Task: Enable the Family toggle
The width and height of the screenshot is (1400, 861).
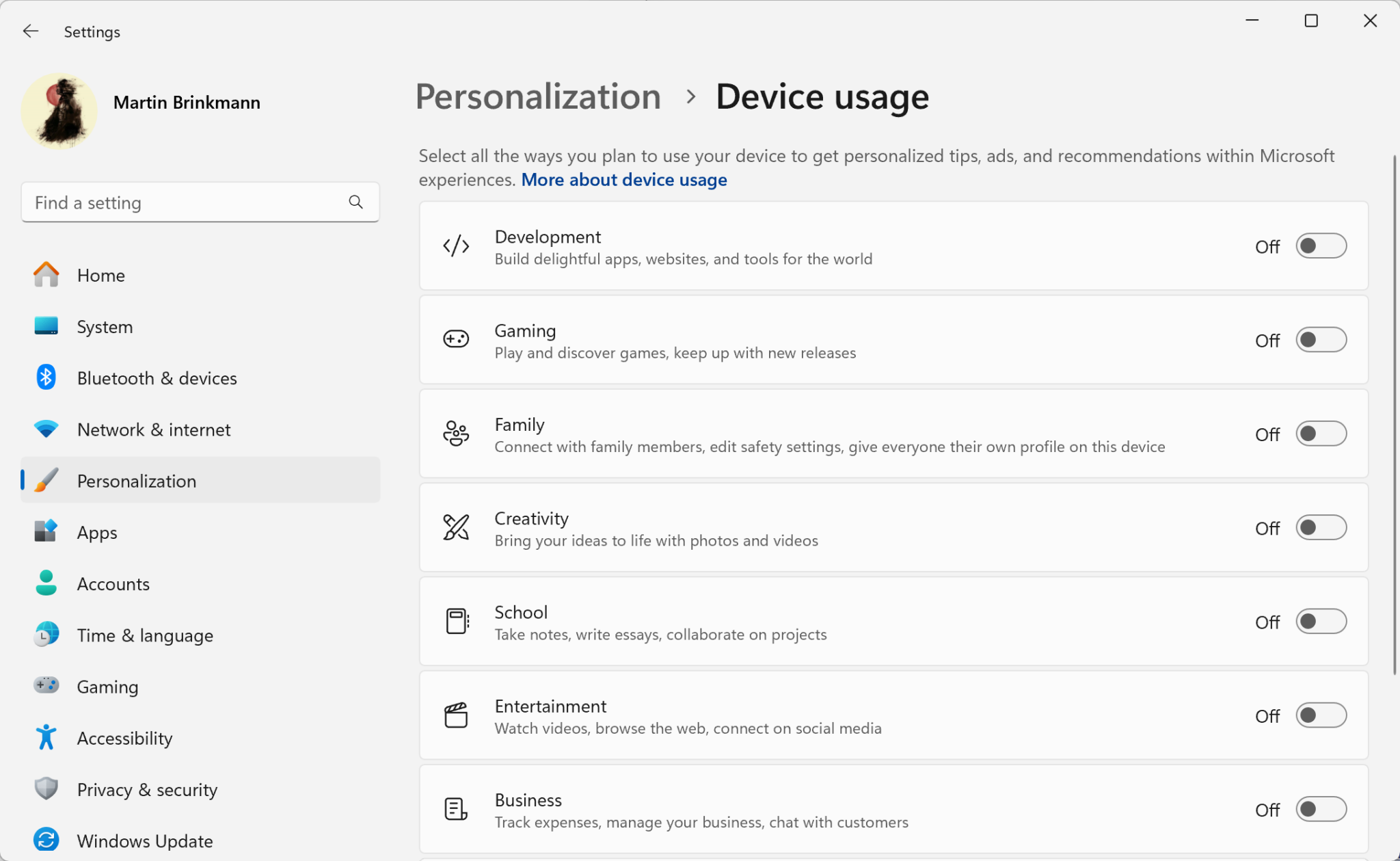Action: tap(1321, 433)
